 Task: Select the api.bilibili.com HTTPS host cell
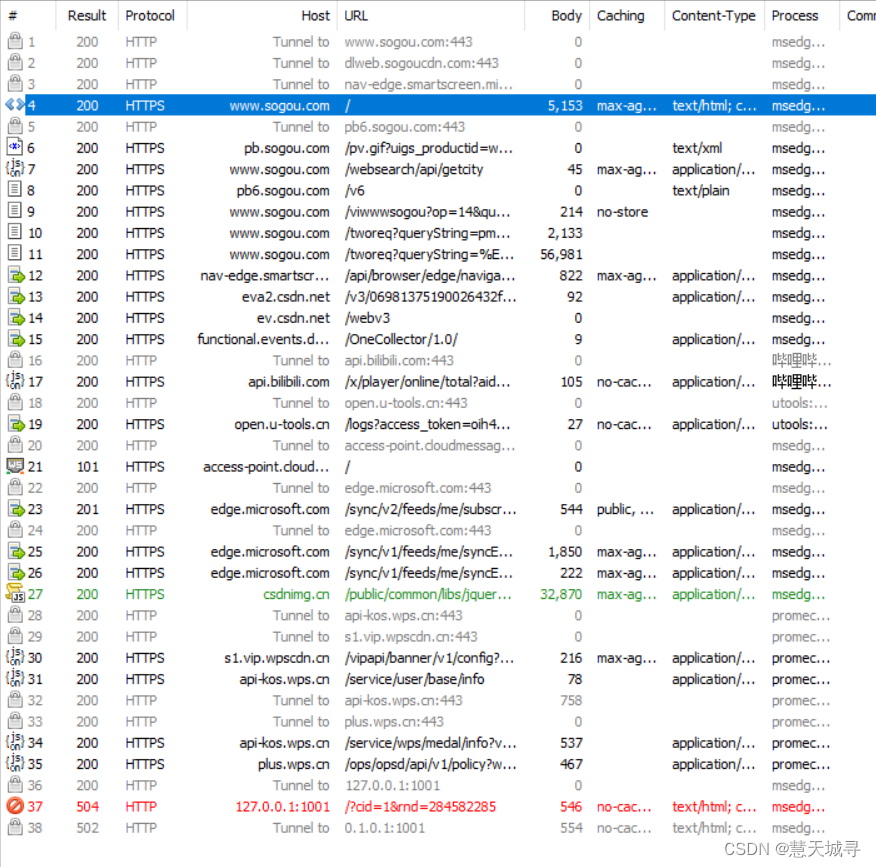289,382
